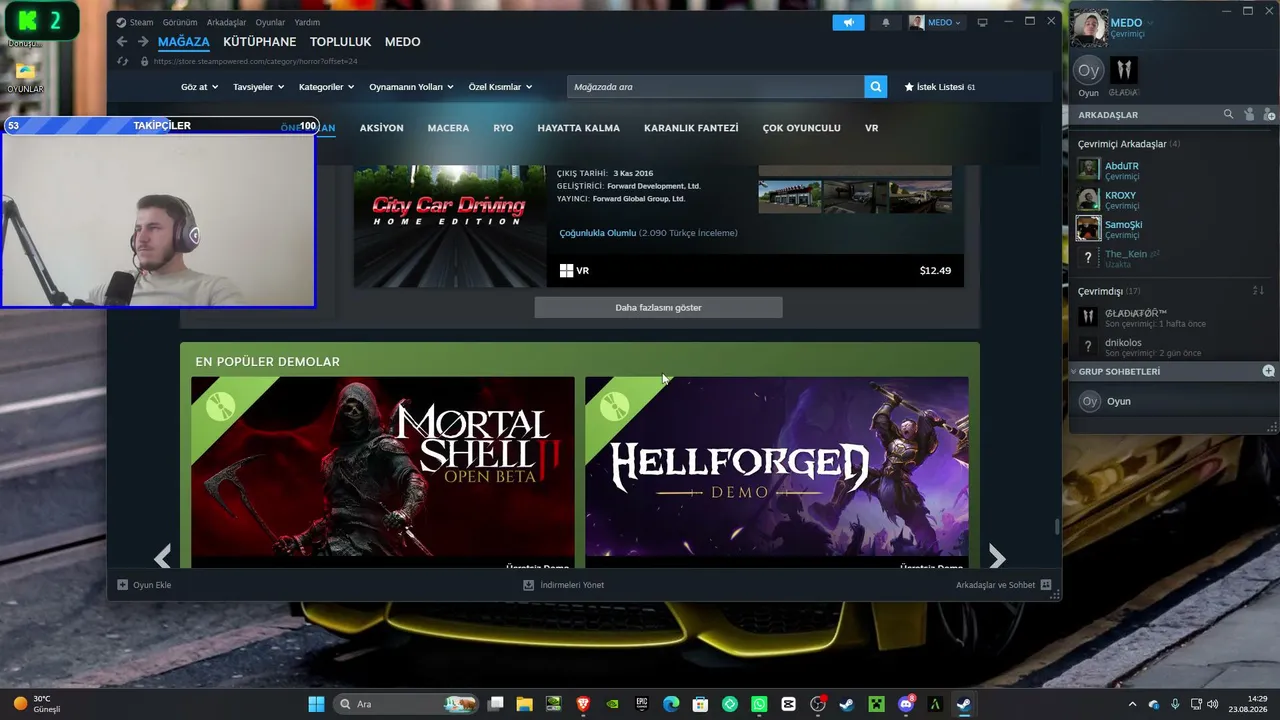Select the VR category tab
This screenshot has height=720, width=1280.
tap(872, 128)
